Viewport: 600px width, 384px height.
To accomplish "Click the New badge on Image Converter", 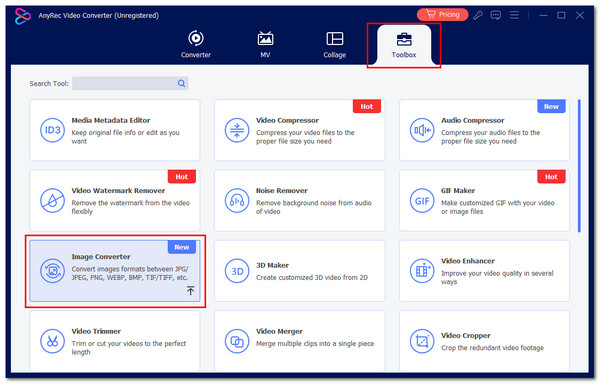I will tap(182, 247).
